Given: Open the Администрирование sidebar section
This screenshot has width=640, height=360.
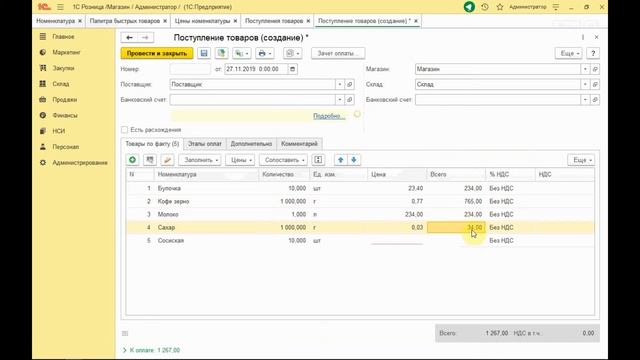Looking at the screenshot, I should point(80,163).
